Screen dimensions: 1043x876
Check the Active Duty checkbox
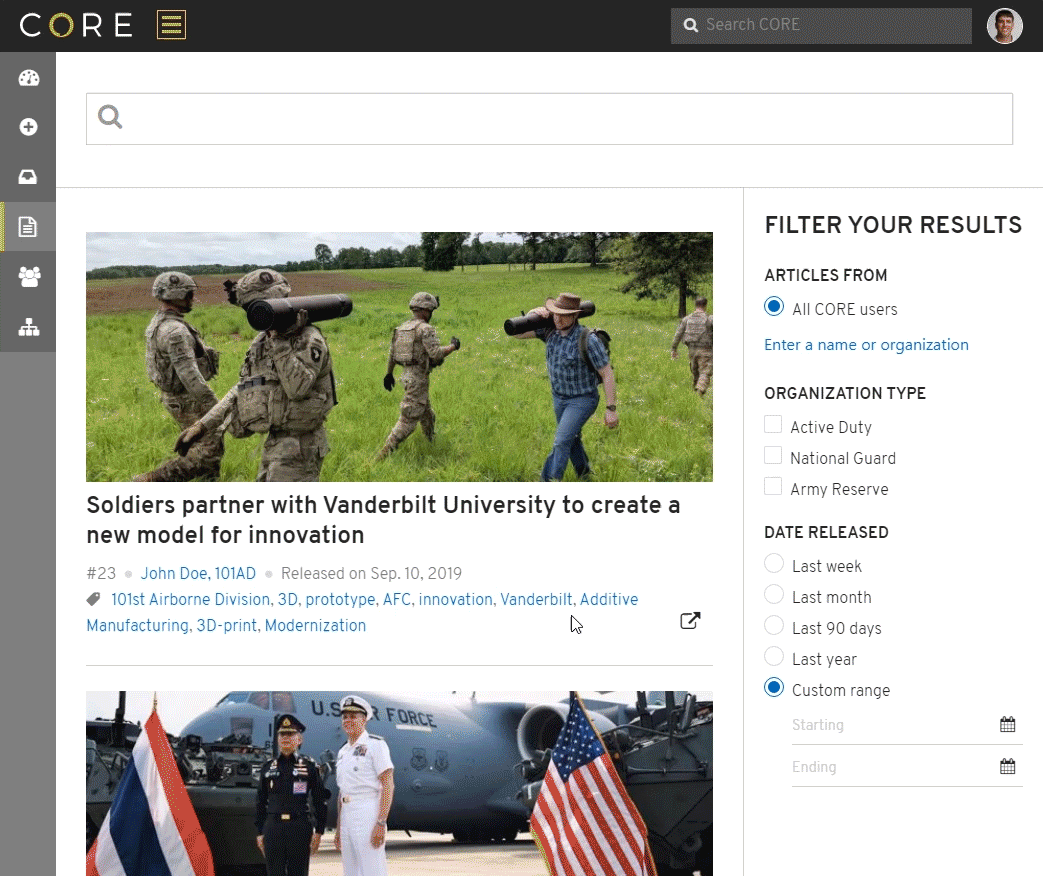[x=773, y=424]
